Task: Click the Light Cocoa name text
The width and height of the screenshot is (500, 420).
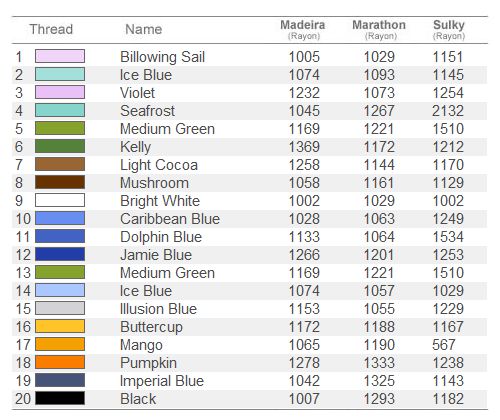Action: 159,165
